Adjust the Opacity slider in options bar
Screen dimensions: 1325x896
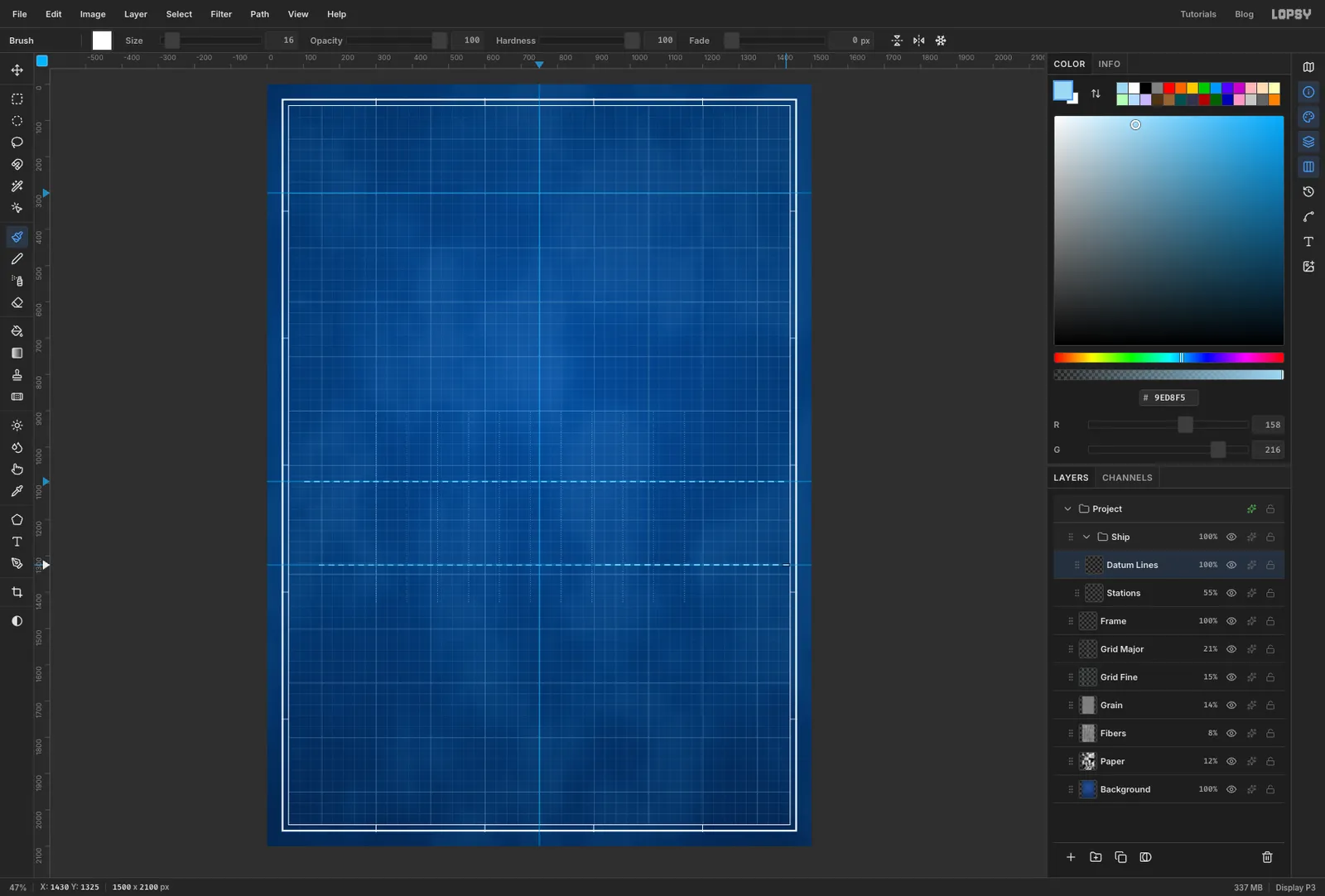398,41
